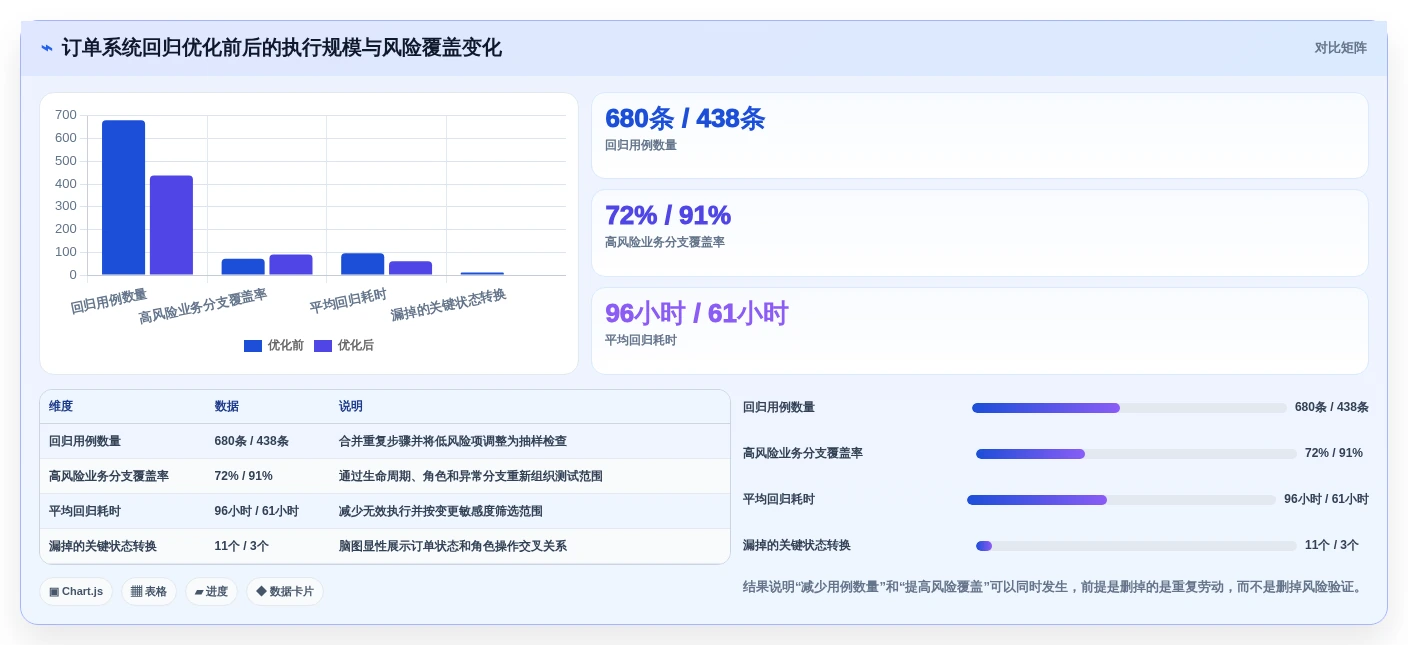Image resolution: width=1408 pixels, height=645 pixels.
Task: Select the 漏掉的关键状态转换 table row label
Action: coord(103,546)
